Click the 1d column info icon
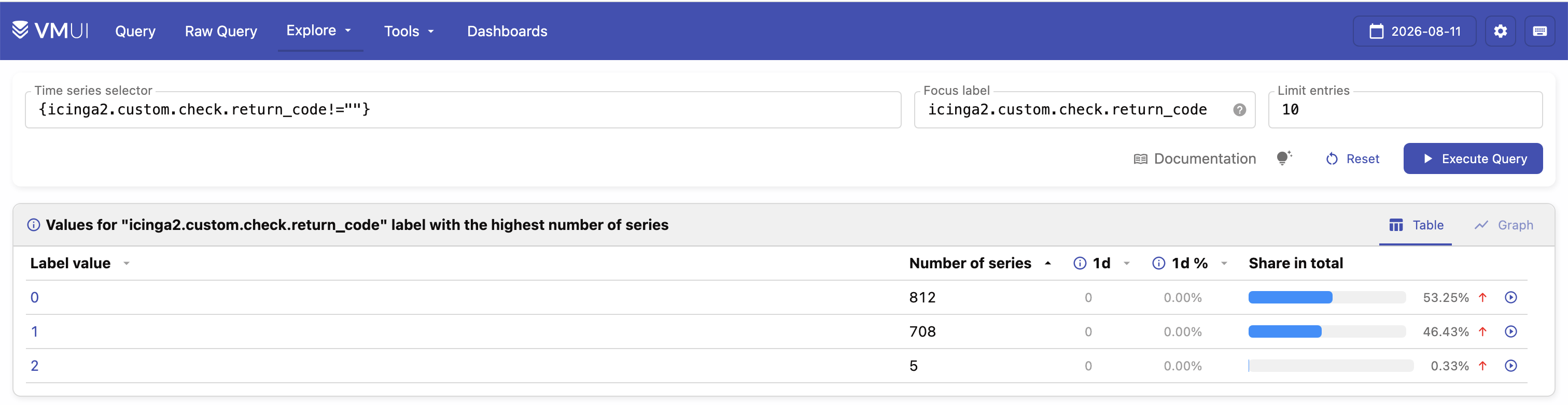This screenshot has width=1568, height=405. click(1080, 263)
